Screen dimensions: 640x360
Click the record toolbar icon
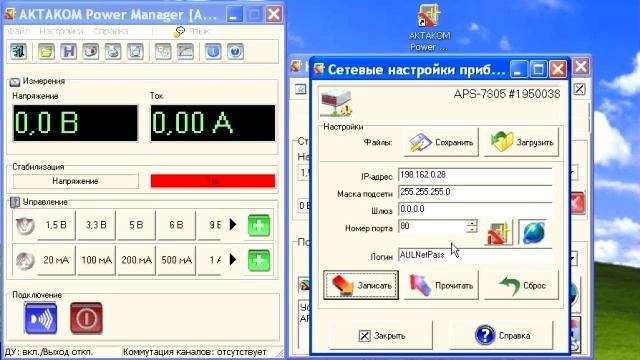click(91, 51)
